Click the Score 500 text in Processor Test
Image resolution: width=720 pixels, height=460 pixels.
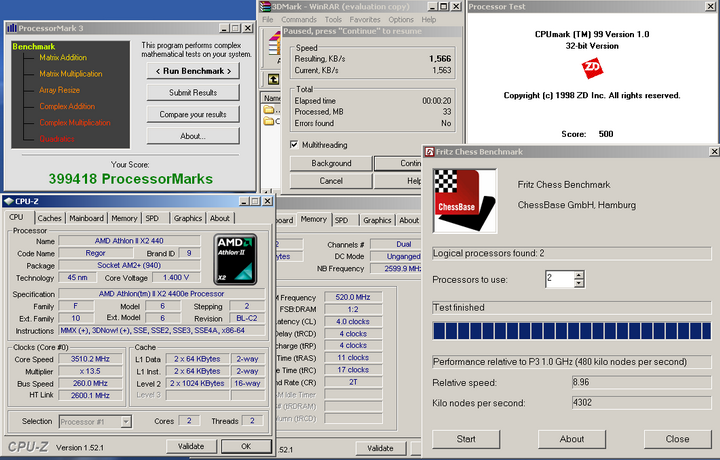(x=587, y=134)
